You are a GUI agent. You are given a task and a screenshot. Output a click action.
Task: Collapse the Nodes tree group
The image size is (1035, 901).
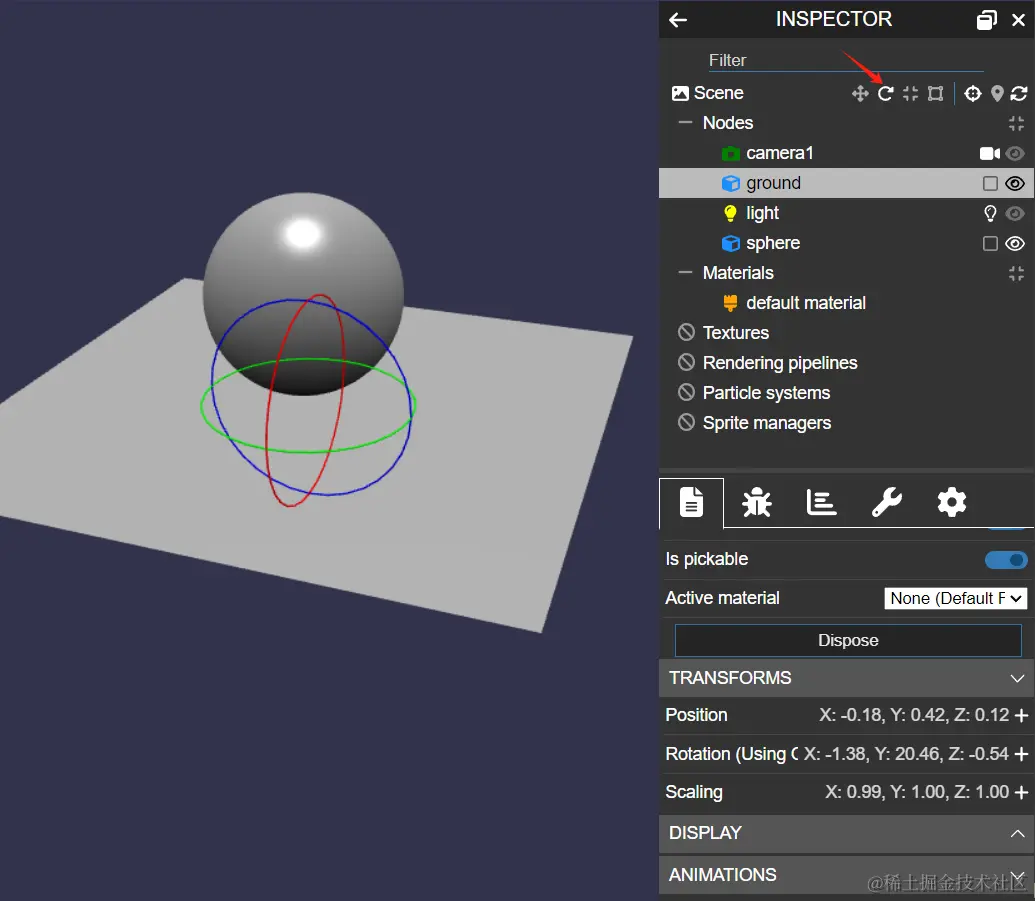coord(686,123)
